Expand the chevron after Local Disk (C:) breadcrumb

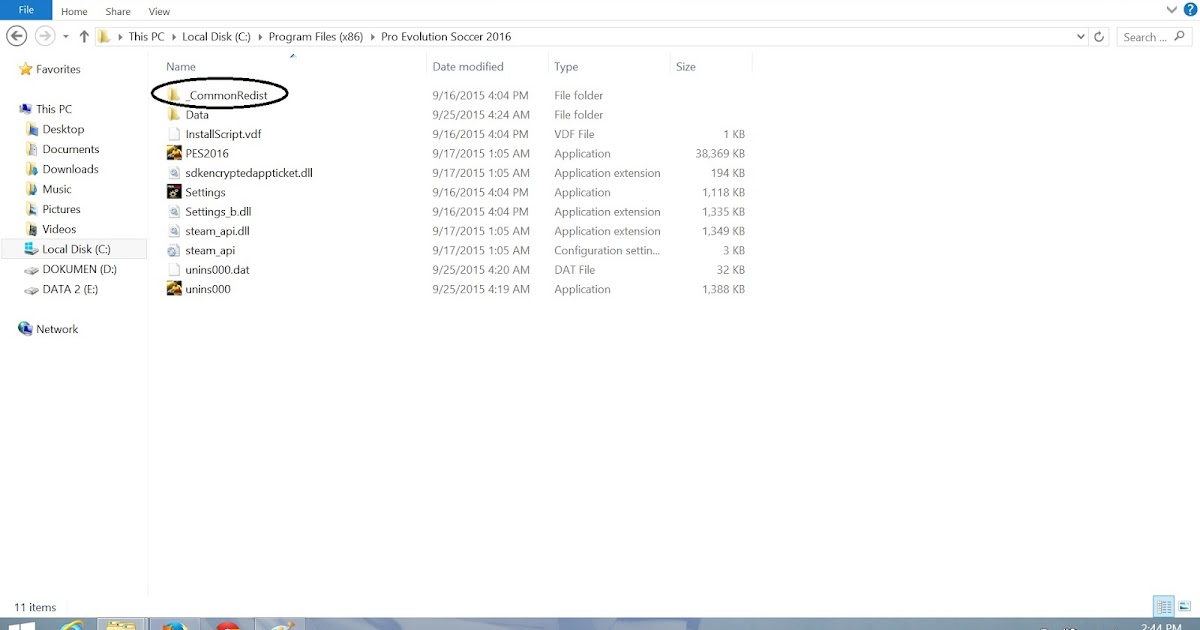(x=260, y=37)
